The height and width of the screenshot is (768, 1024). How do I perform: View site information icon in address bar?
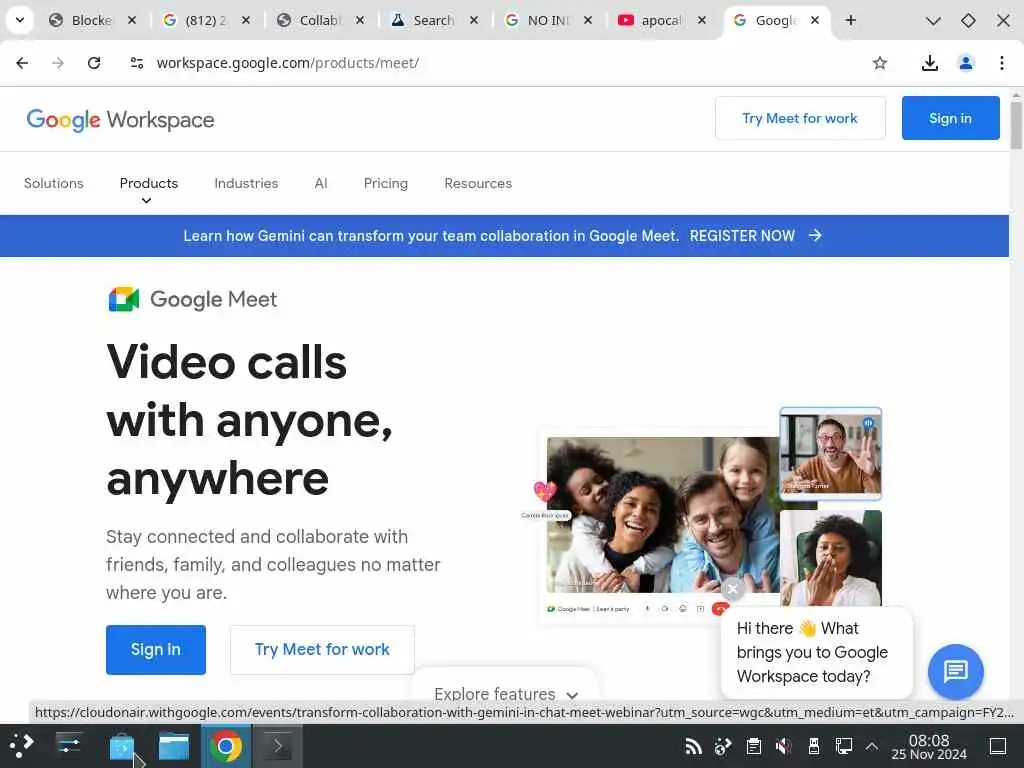point(136,63)
